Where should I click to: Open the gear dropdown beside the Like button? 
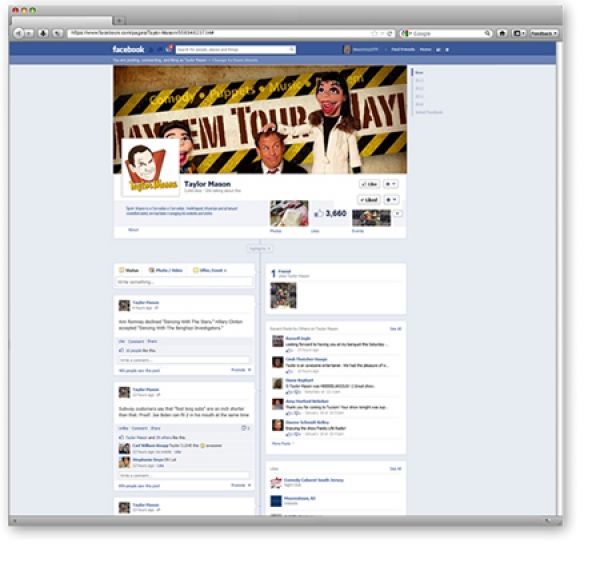pyautogui.click(x=390, y=185)
